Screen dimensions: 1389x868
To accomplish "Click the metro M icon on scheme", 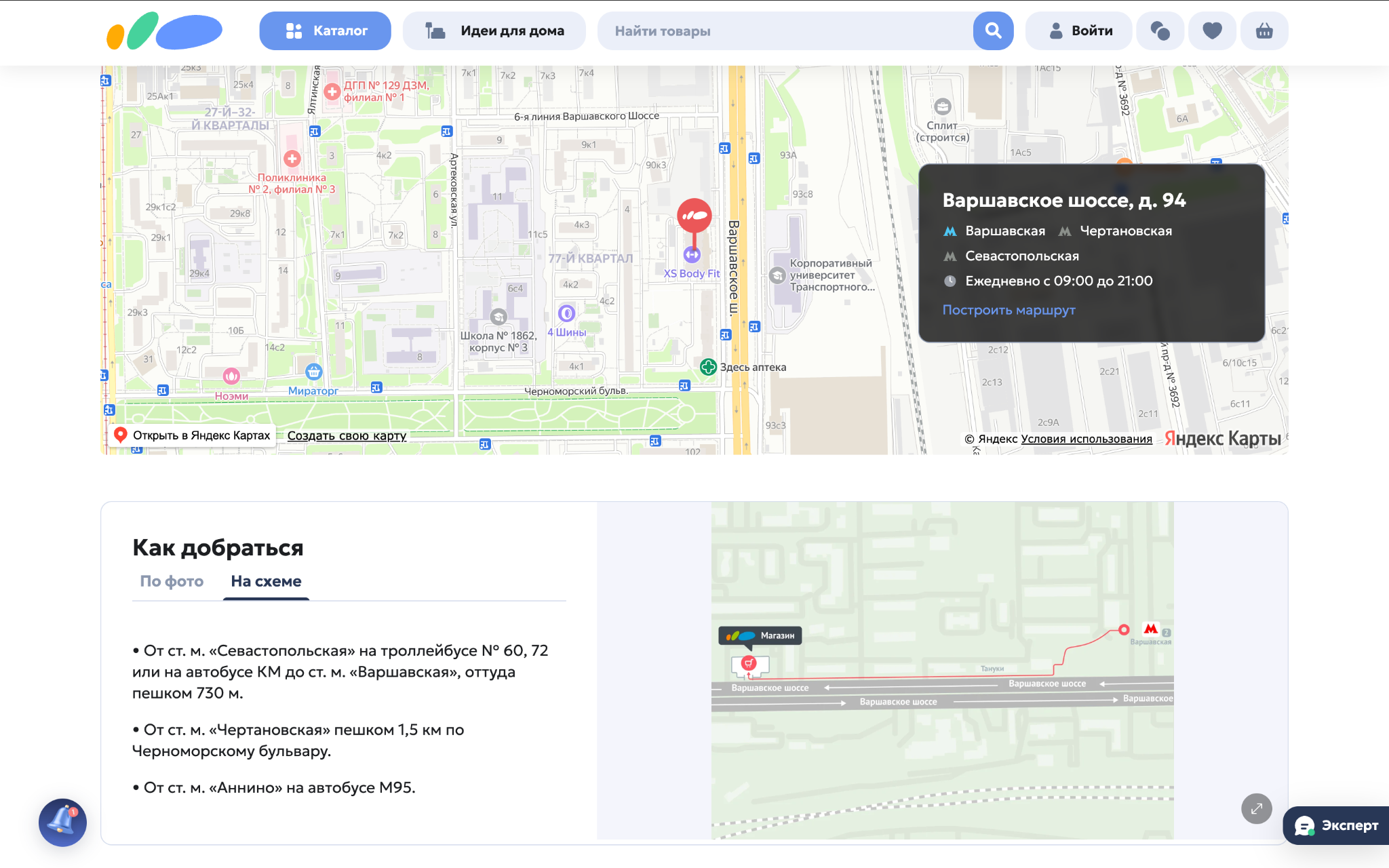I will (1151, 629).
